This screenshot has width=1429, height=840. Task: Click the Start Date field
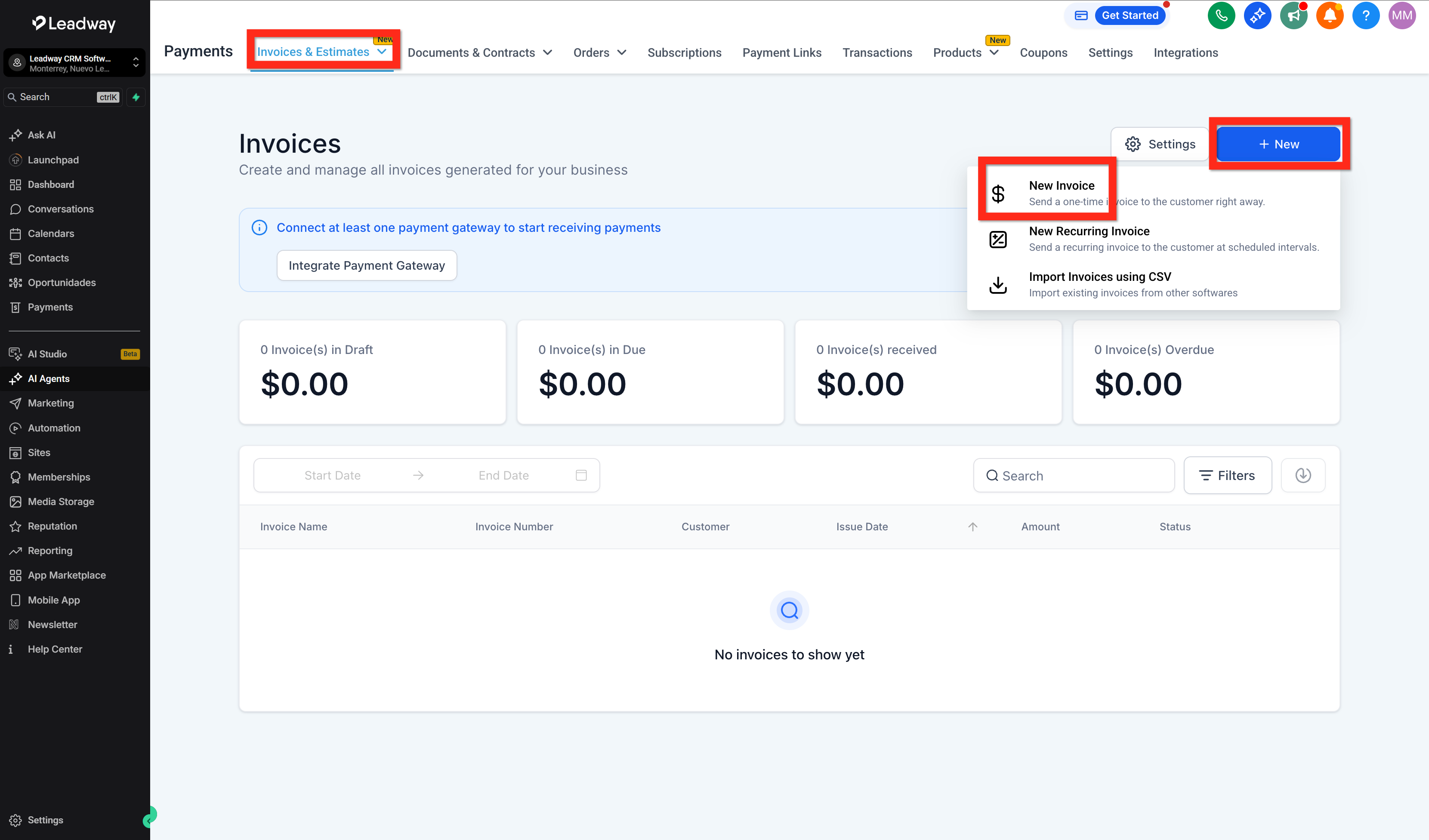(332, 475)
